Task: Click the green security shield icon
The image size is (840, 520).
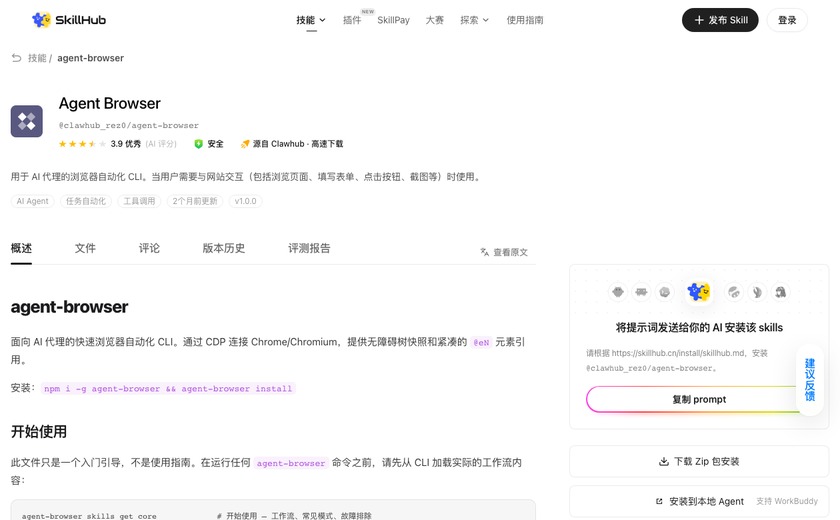Action: click(x=198, y=144)
